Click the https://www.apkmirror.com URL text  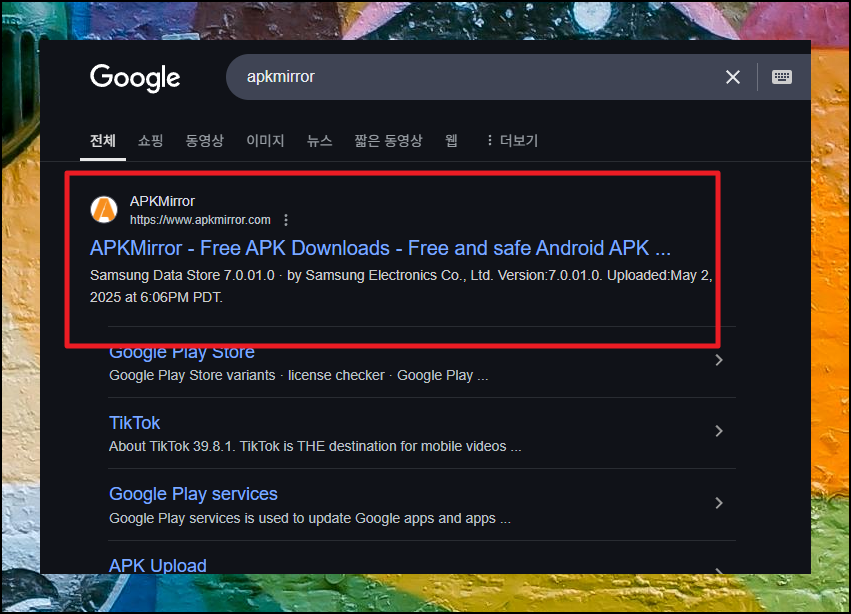tap(200, 220)
